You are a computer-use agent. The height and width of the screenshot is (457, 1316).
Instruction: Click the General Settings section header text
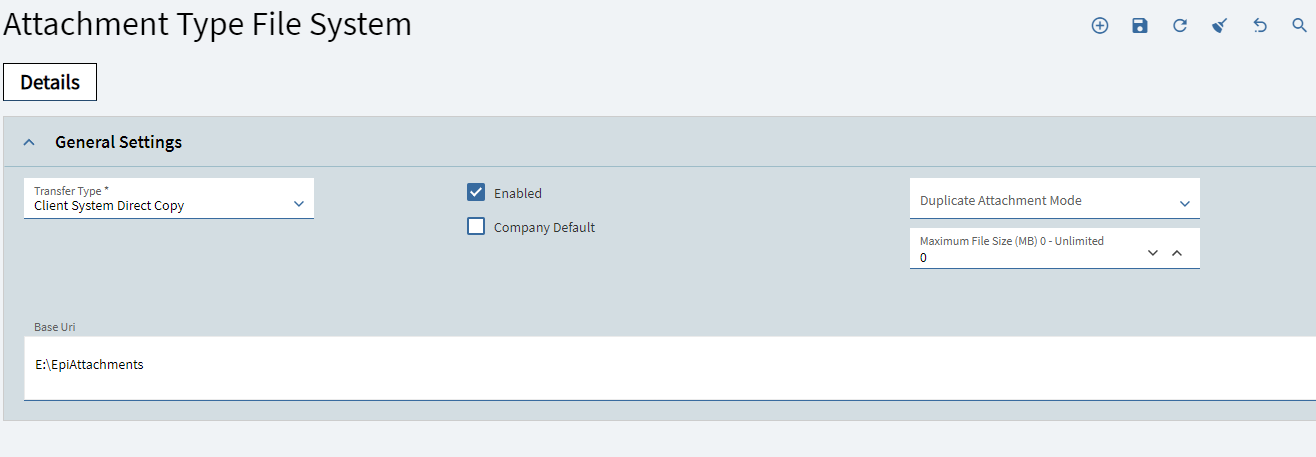coord(118,142)
